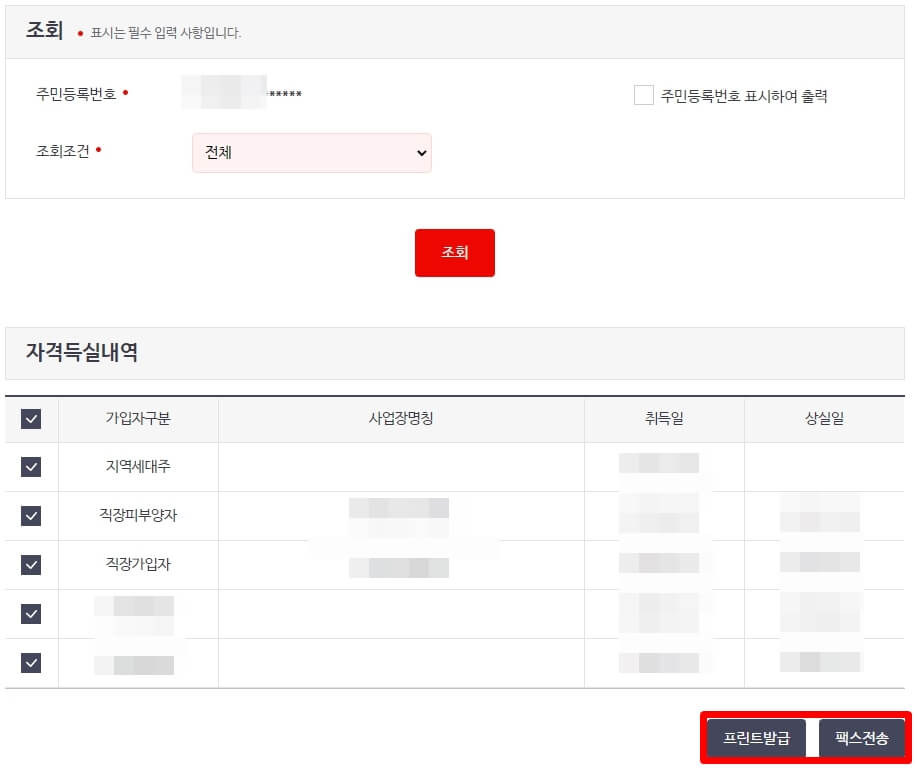Select the 취득일 column header
Image resolution: width=916 pixels, height=772 pixels.
click(664, 419)
